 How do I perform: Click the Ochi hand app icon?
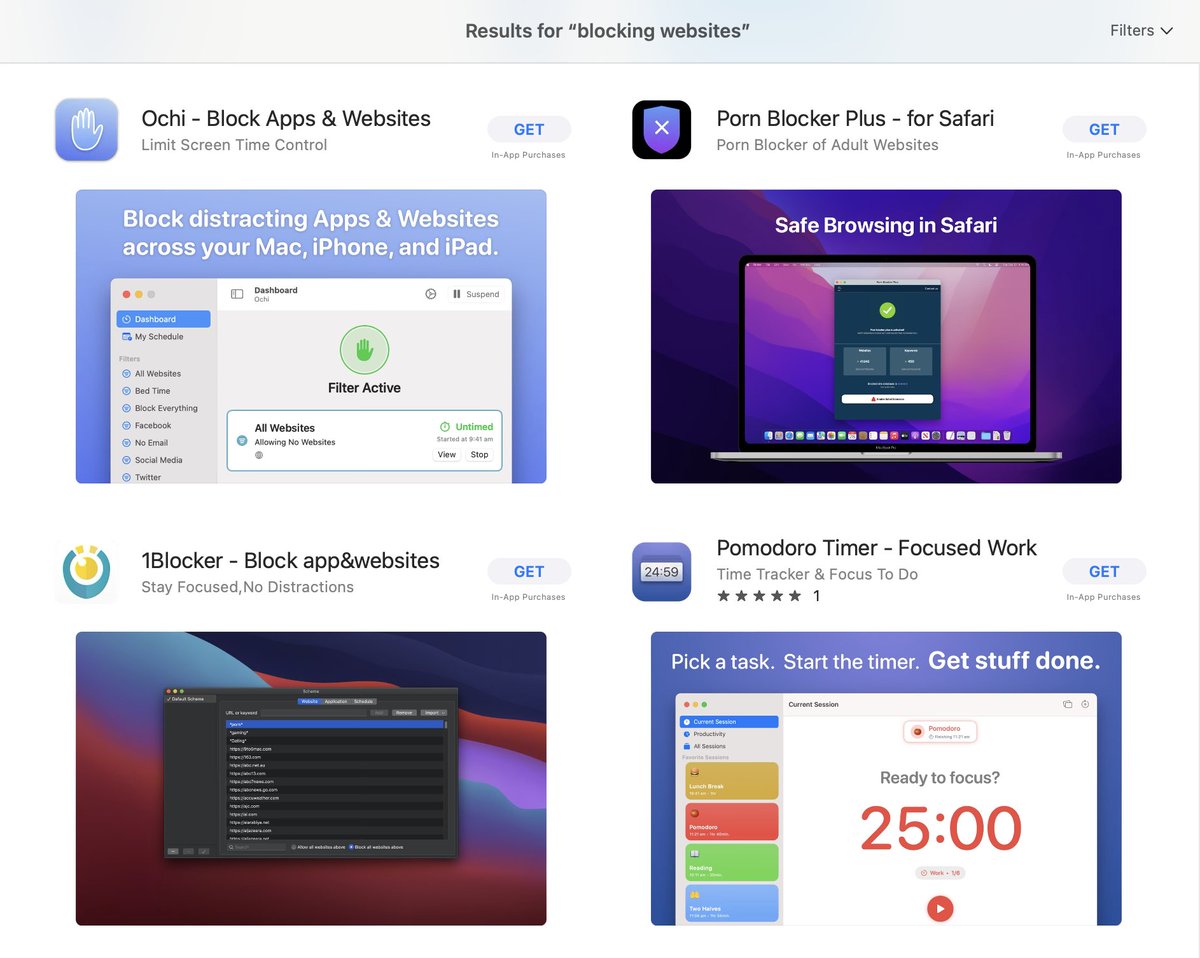click(86, 130)
